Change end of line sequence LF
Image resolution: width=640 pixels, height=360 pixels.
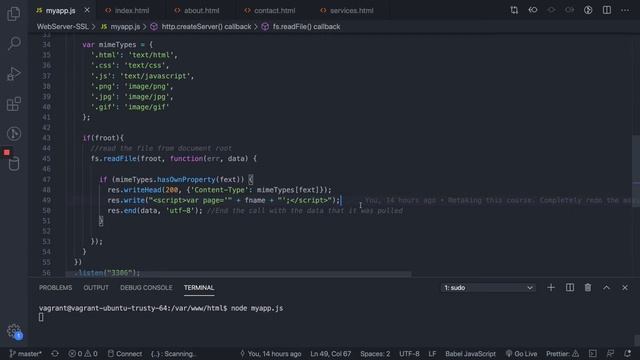pyautogui.click(x=432, y=354)
